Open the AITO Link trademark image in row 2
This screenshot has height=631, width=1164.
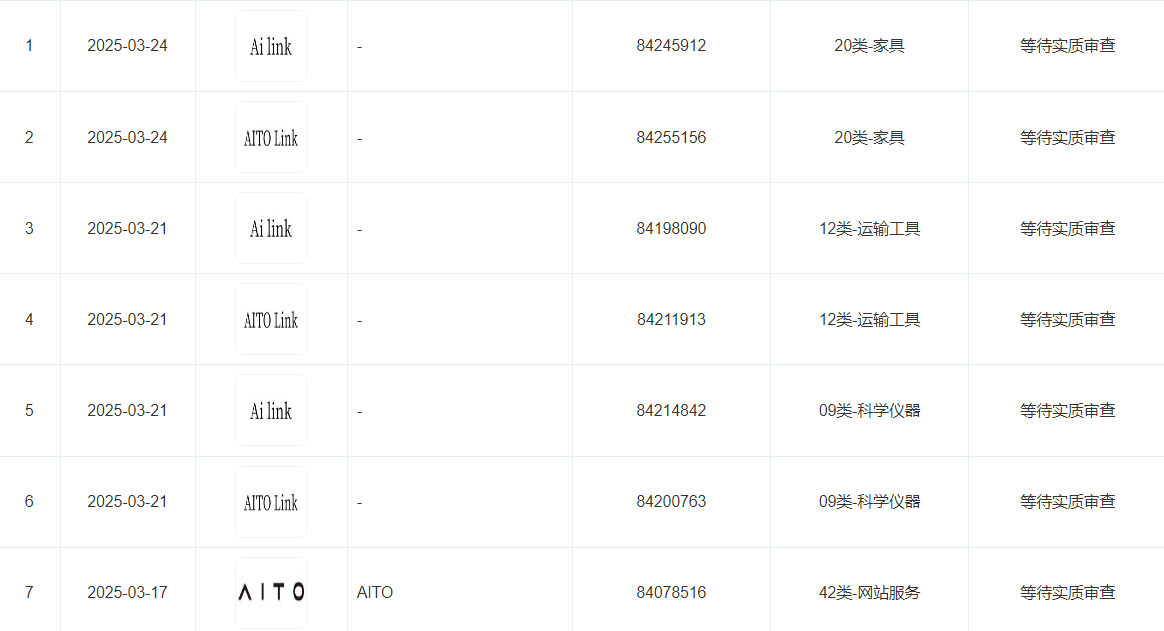click(x=271, y=137)
